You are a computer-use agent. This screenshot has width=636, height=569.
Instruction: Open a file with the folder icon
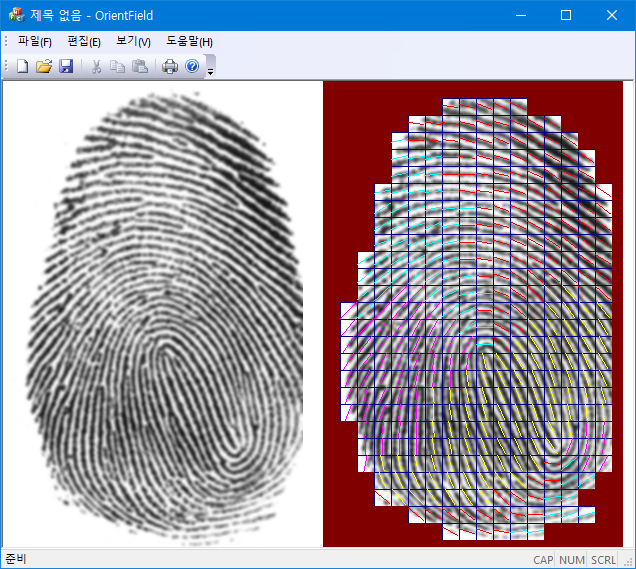click(44, 66)
